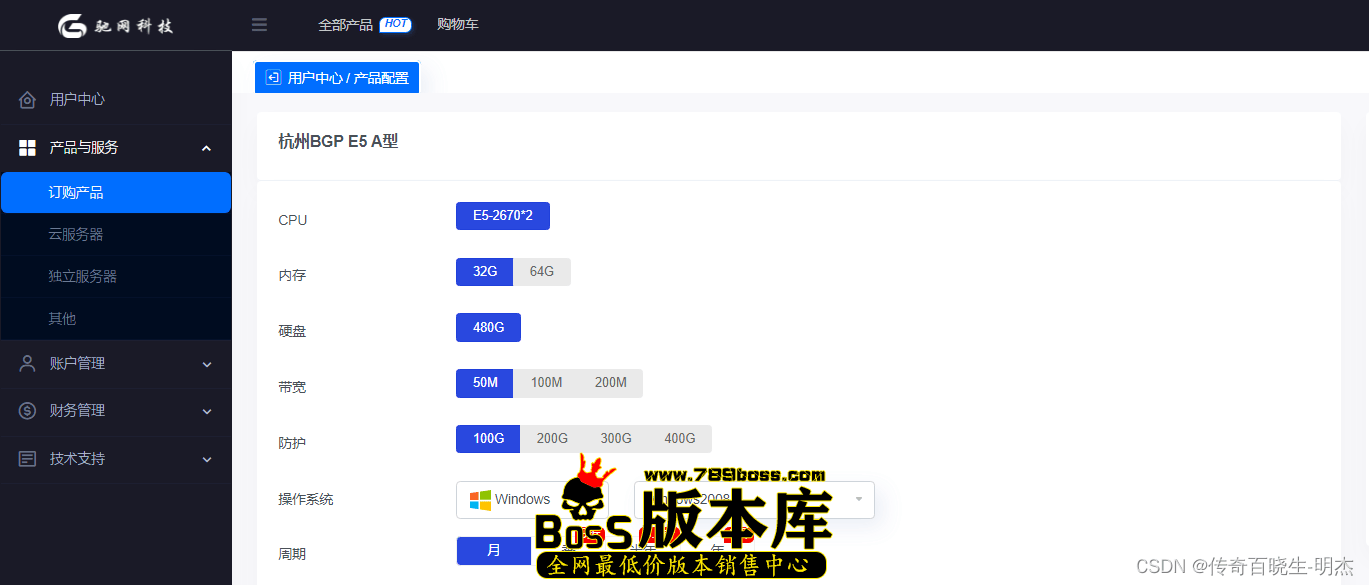The width and height of the screenshot is (1369, 585).
Task: Click the 技术支持 document icon
Action: click(x=27, y=459)
